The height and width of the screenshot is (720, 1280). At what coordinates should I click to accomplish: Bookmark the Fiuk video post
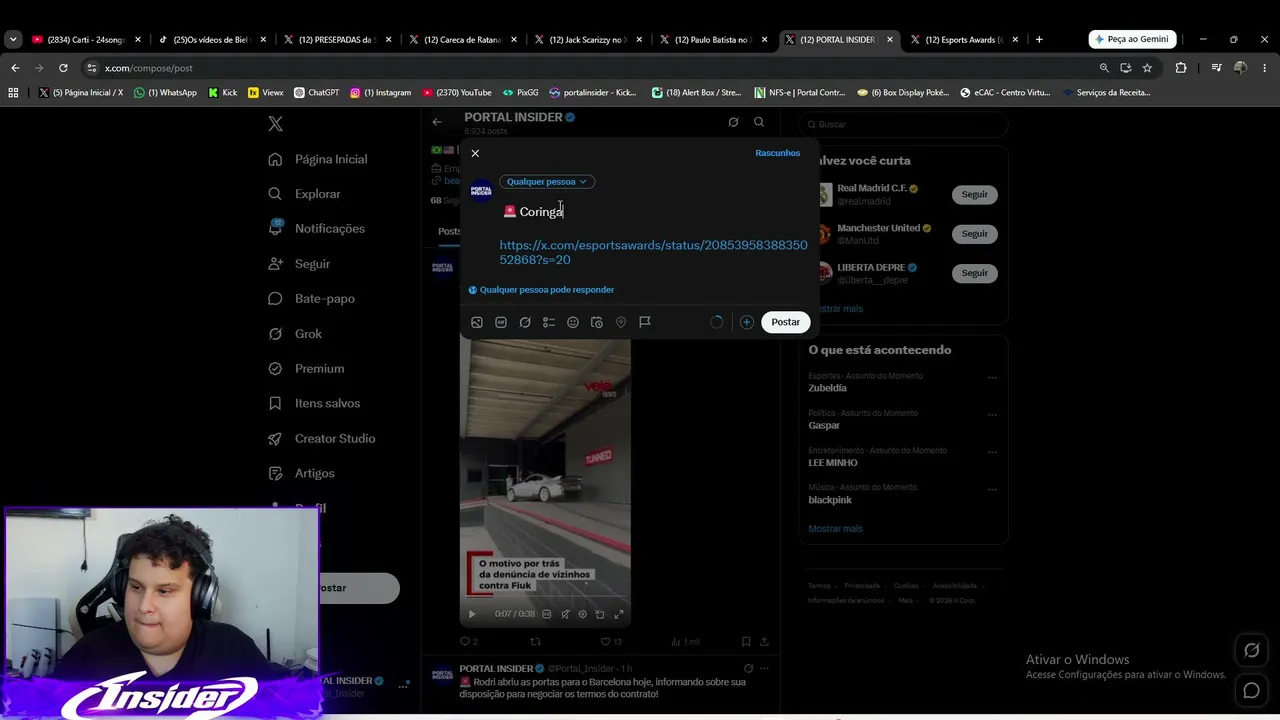[x=746, y=642]
